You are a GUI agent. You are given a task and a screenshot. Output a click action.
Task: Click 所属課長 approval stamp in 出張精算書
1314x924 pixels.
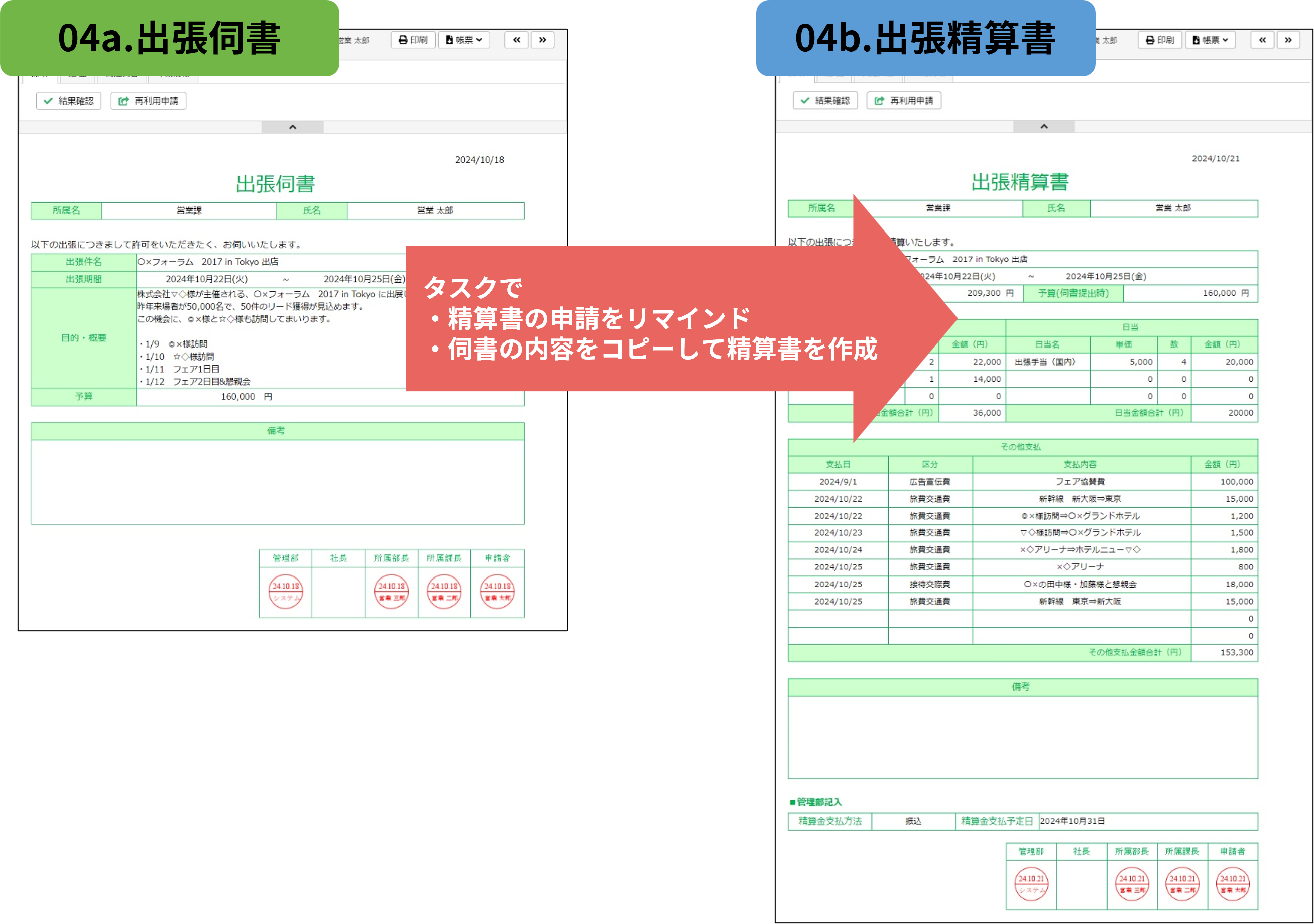[x=1182, y=884]
